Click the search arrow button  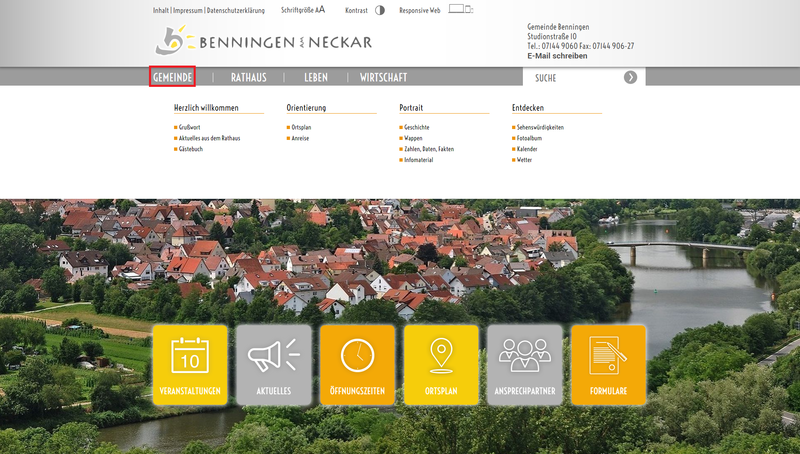[630, 77]
